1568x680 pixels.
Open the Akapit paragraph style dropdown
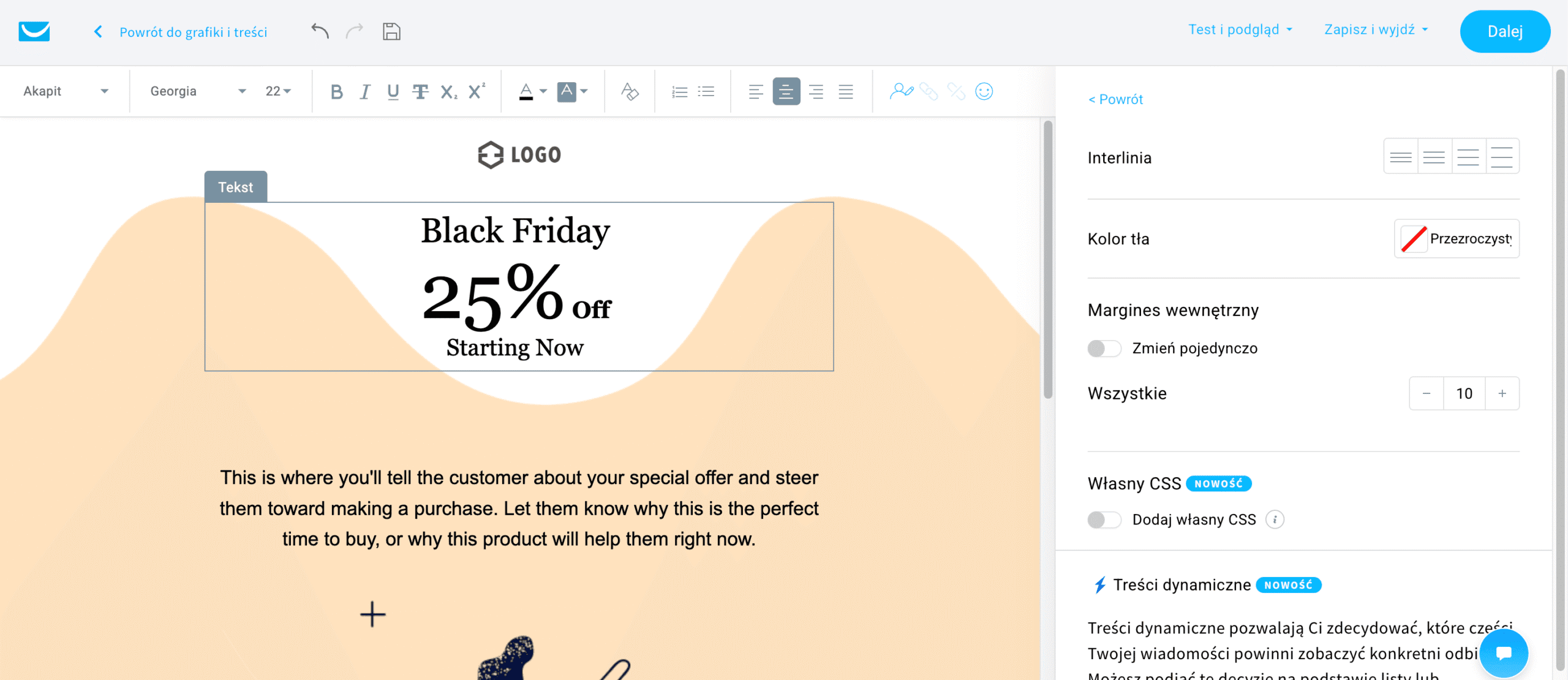pos(66,91)
